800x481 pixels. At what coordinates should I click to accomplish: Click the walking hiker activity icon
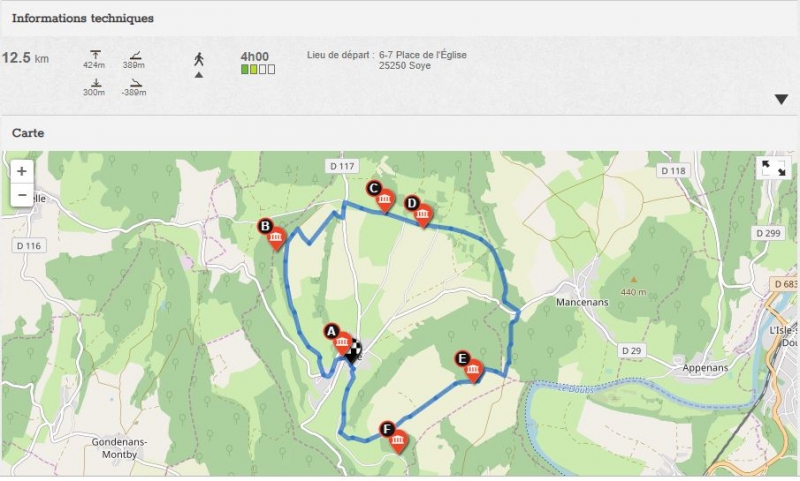199,59
